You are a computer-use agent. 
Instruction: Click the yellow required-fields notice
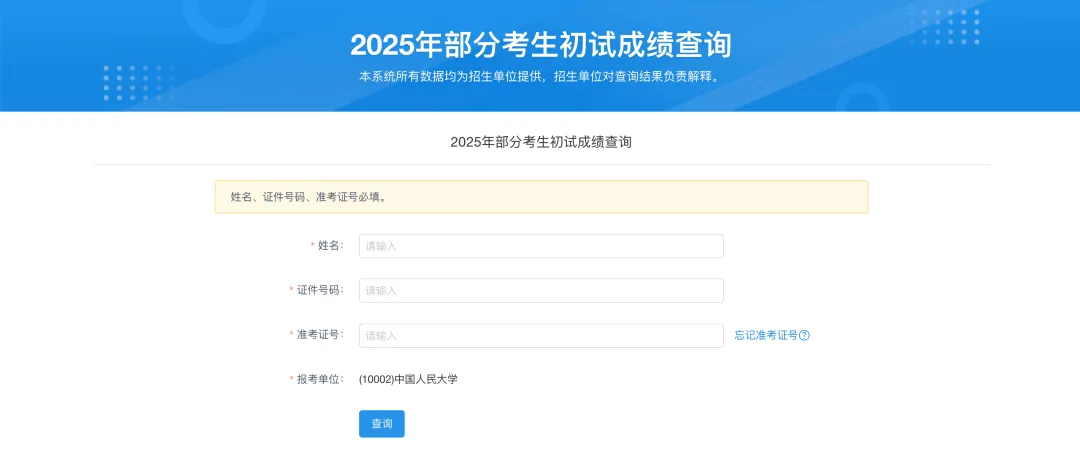coord(541,197)
